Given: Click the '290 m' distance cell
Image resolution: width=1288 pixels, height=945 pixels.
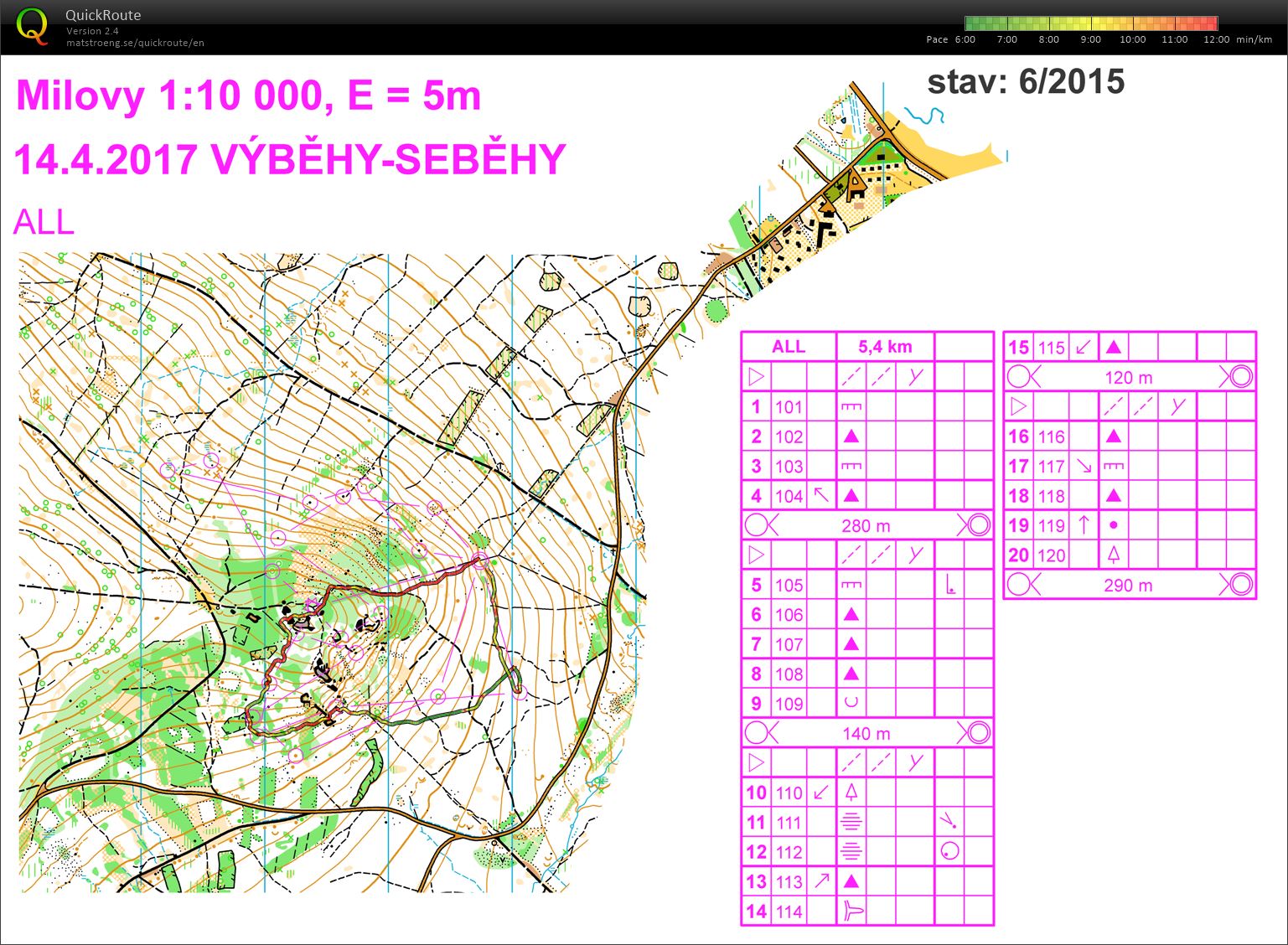Looking at the screenshot, I should pos(1129,586).
